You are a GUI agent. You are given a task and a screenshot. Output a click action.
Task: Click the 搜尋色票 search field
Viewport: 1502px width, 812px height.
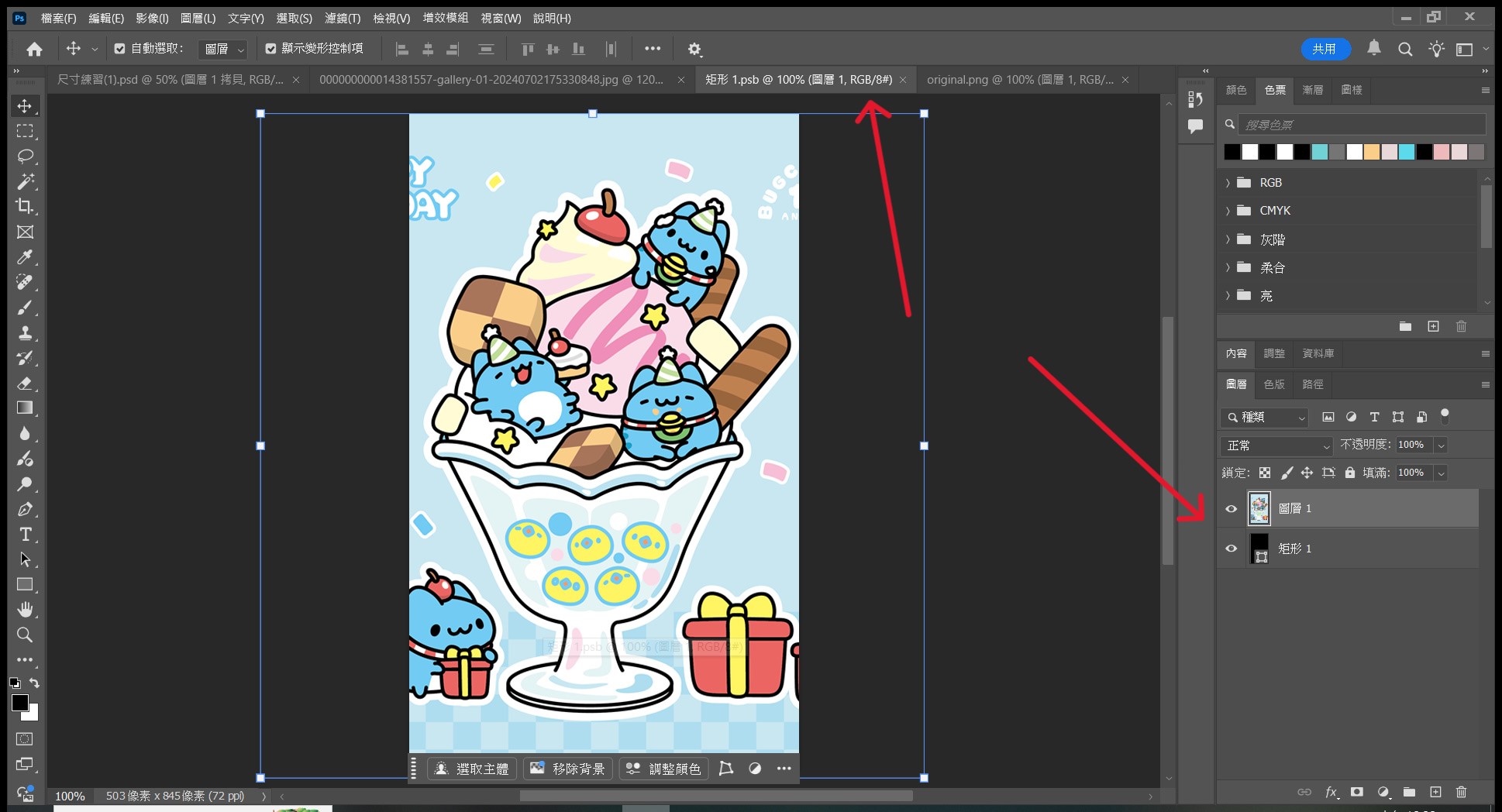(1362, 125)
